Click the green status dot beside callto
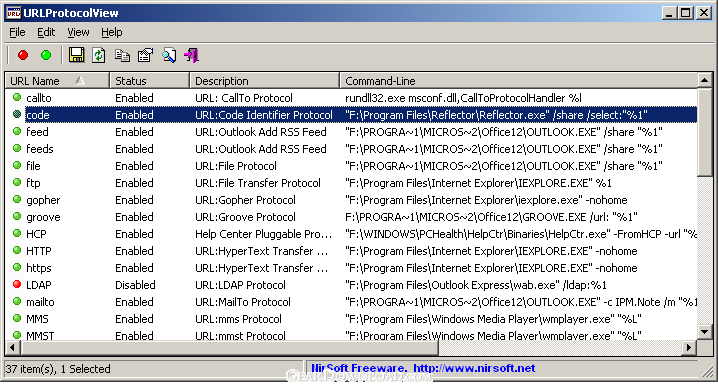The height and width of the screenshot is (384, 718). click(17, 97)
